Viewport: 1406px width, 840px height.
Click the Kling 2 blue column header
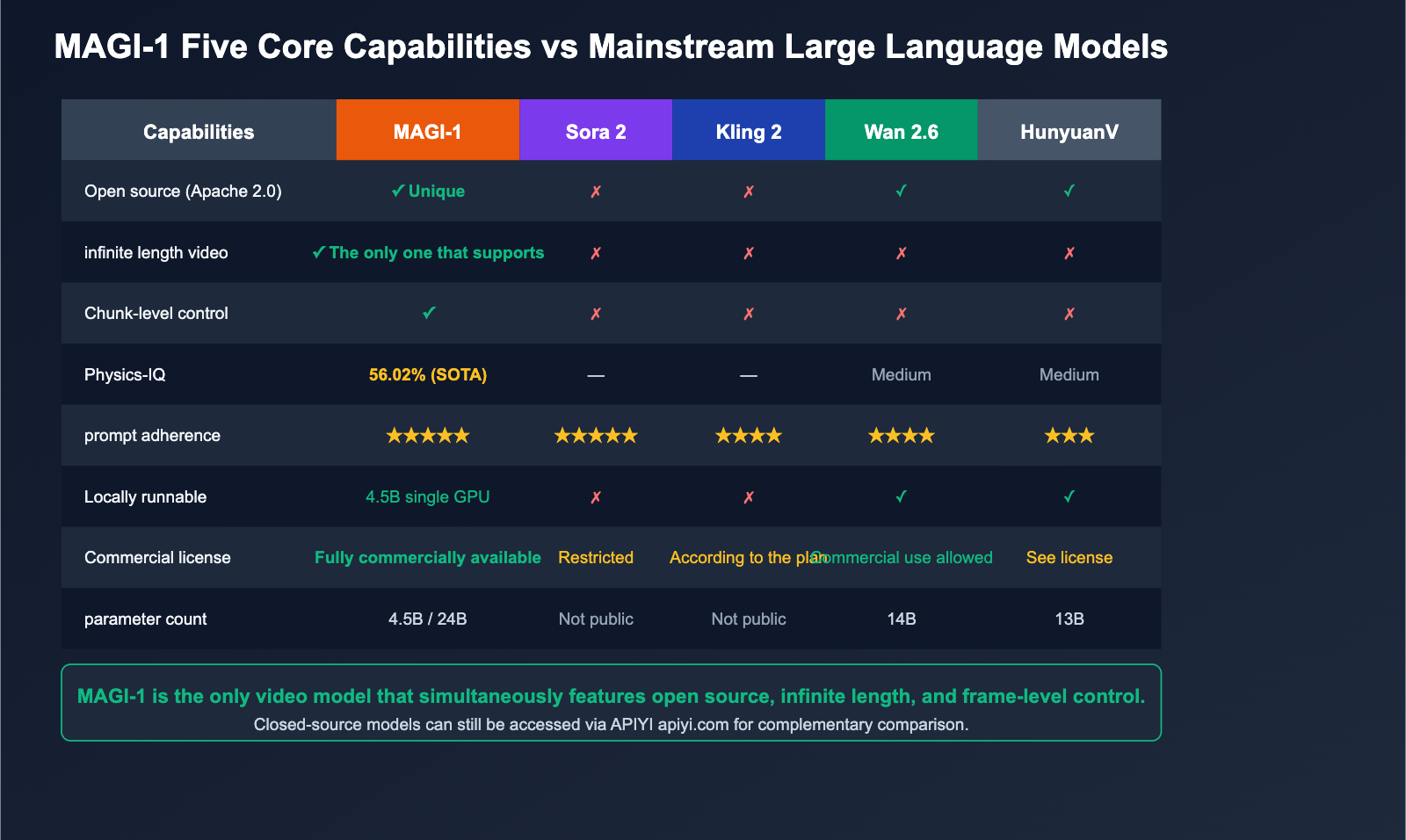[x=749, y=132]
